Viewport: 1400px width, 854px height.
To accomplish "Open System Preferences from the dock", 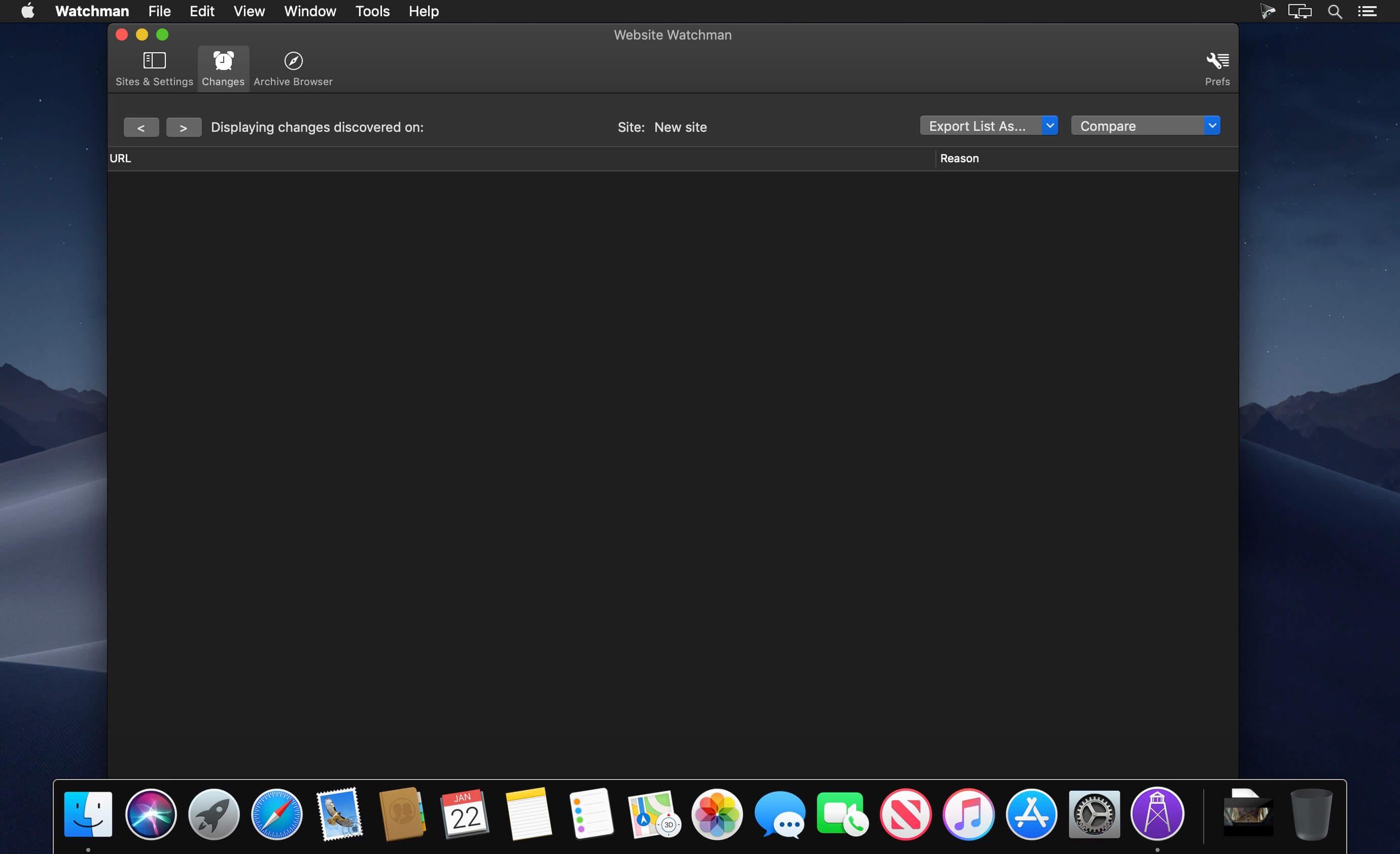I will click(1094, 813).
